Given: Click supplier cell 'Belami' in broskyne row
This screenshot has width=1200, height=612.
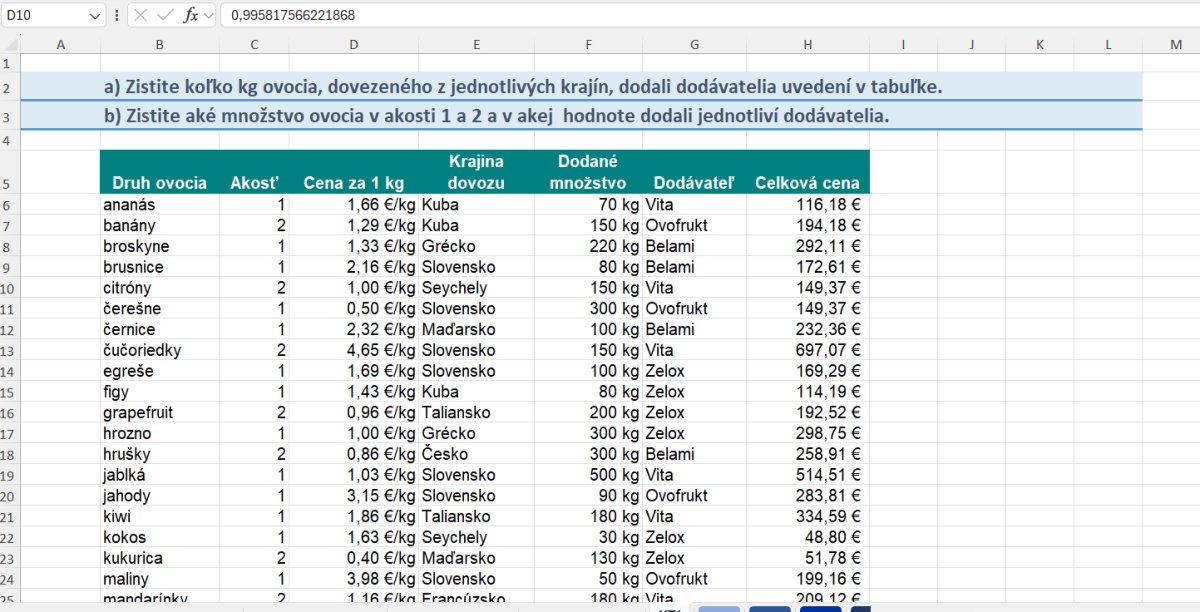Looking at the screenshot, I should (694, 246).
